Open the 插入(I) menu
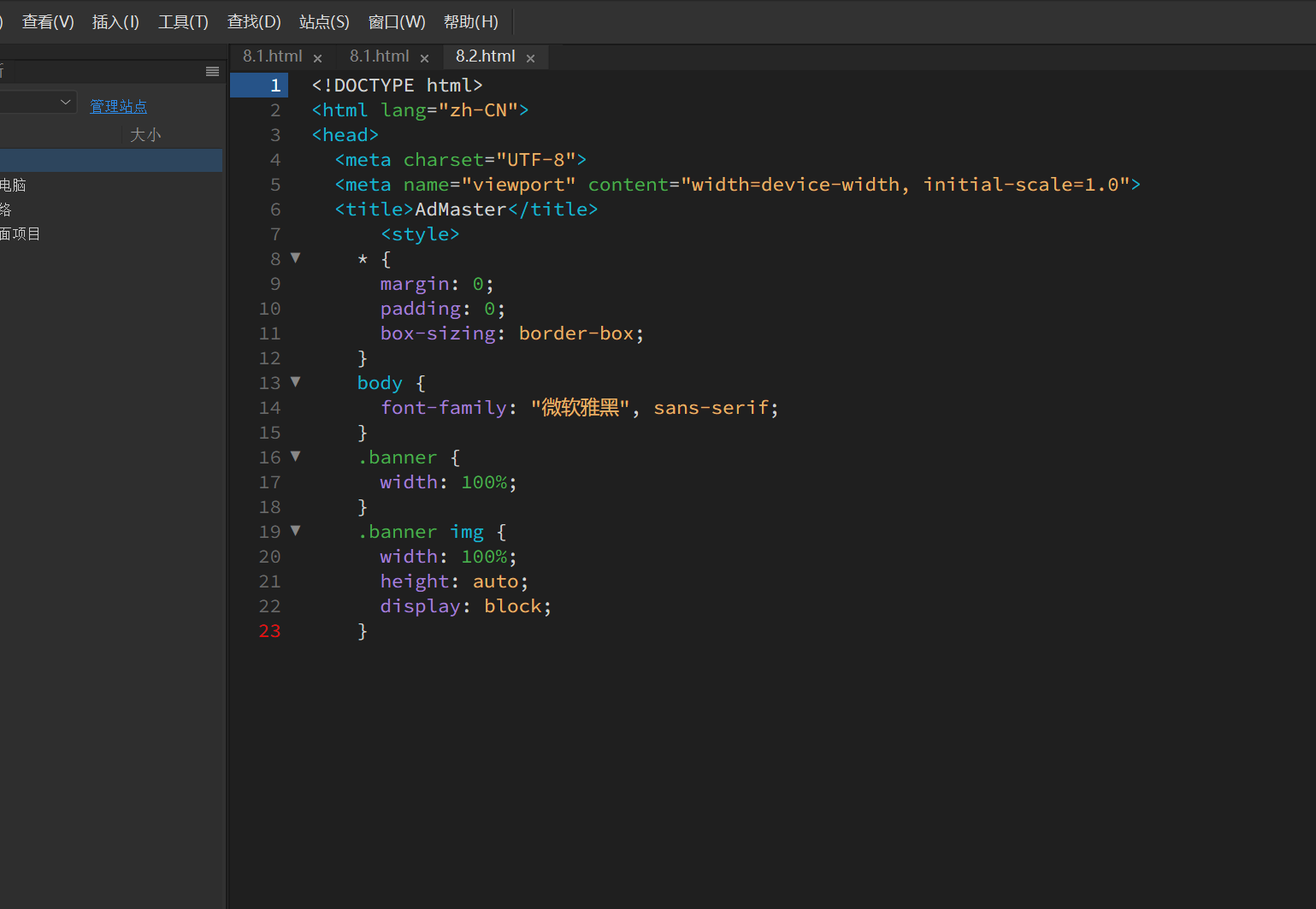Image resolution: width=1316 pixels, height=909 pixels. click(x=115, y=21)
